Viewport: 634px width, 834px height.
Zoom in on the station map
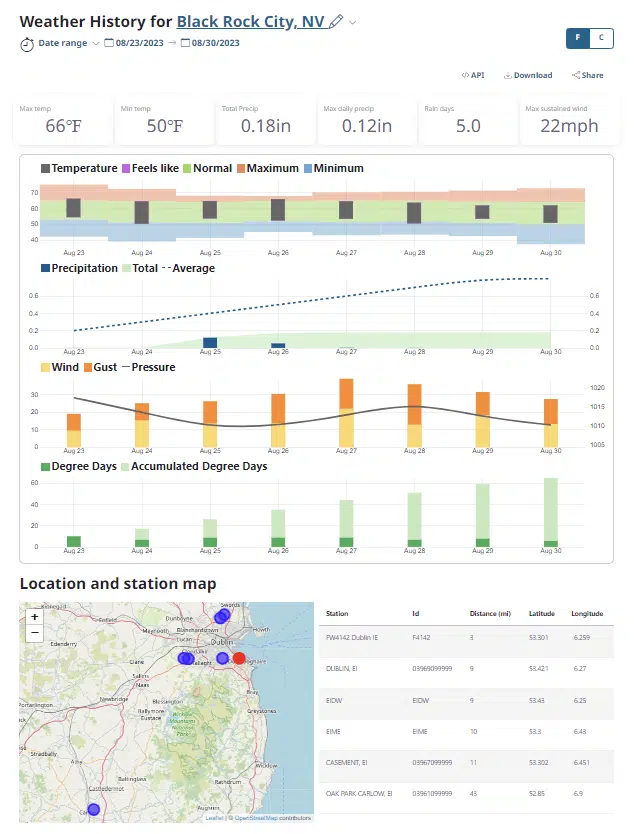[35, 617]
